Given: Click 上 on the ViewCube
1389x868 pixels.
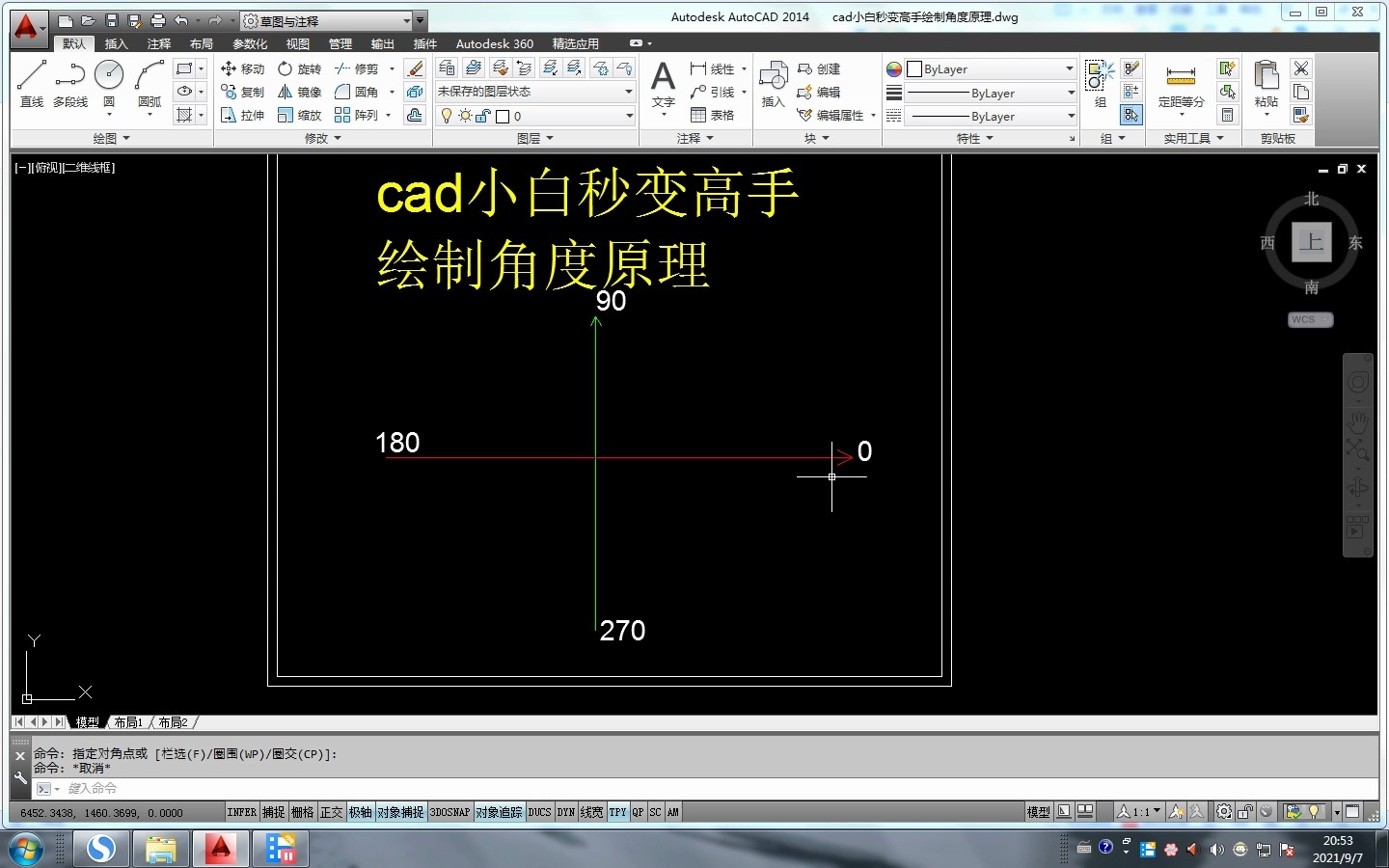Looking at the screenshot, I should click(1312, 242).
